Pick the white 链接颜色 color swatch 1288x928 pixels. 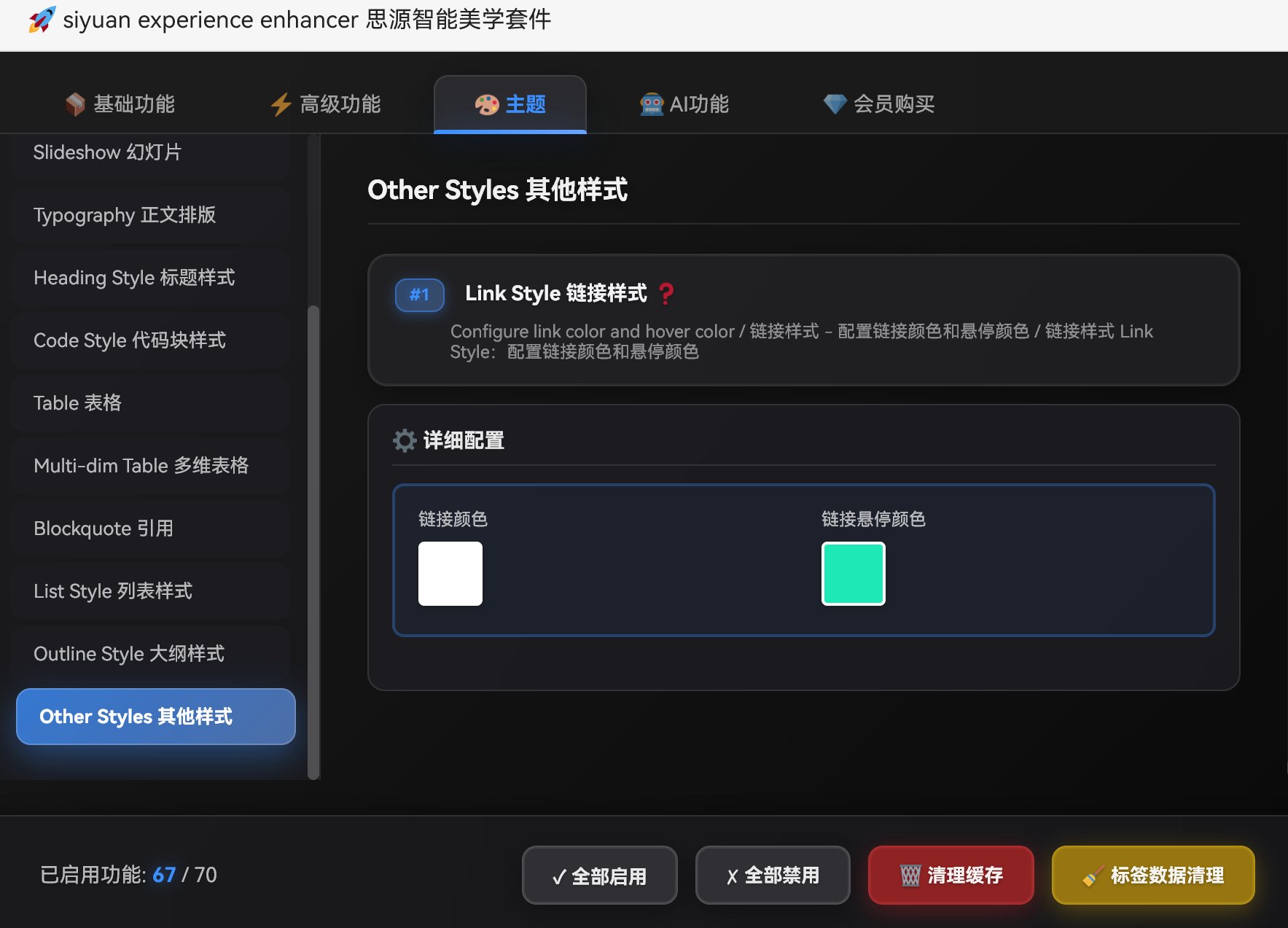click(x=450, y=574)
